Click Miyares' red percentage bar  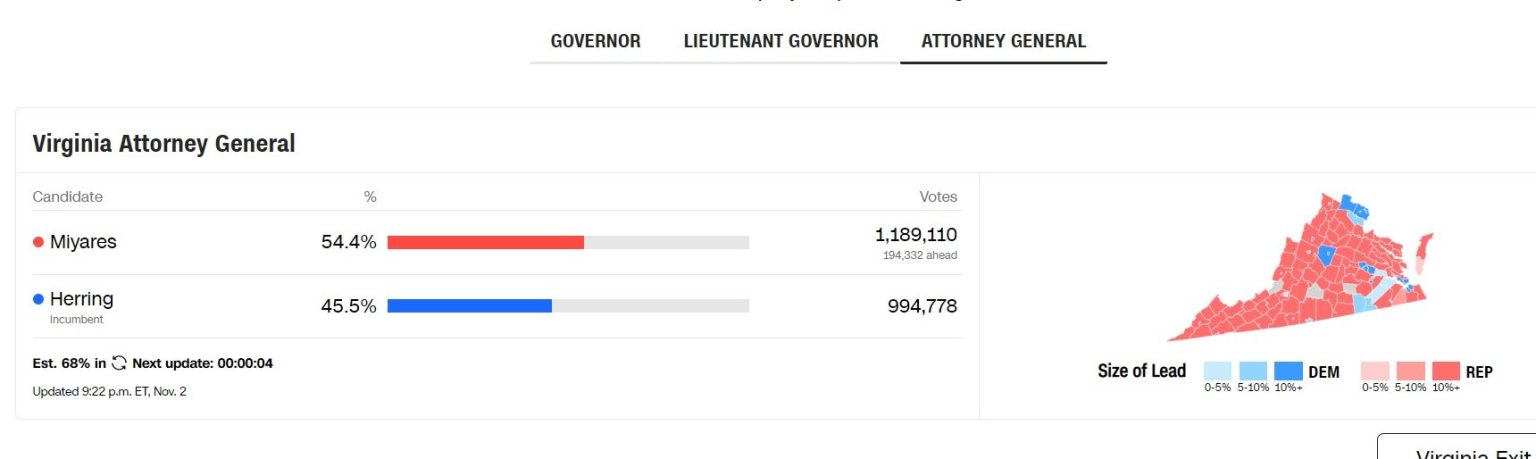pyautogui.click(x=485, y=242)
